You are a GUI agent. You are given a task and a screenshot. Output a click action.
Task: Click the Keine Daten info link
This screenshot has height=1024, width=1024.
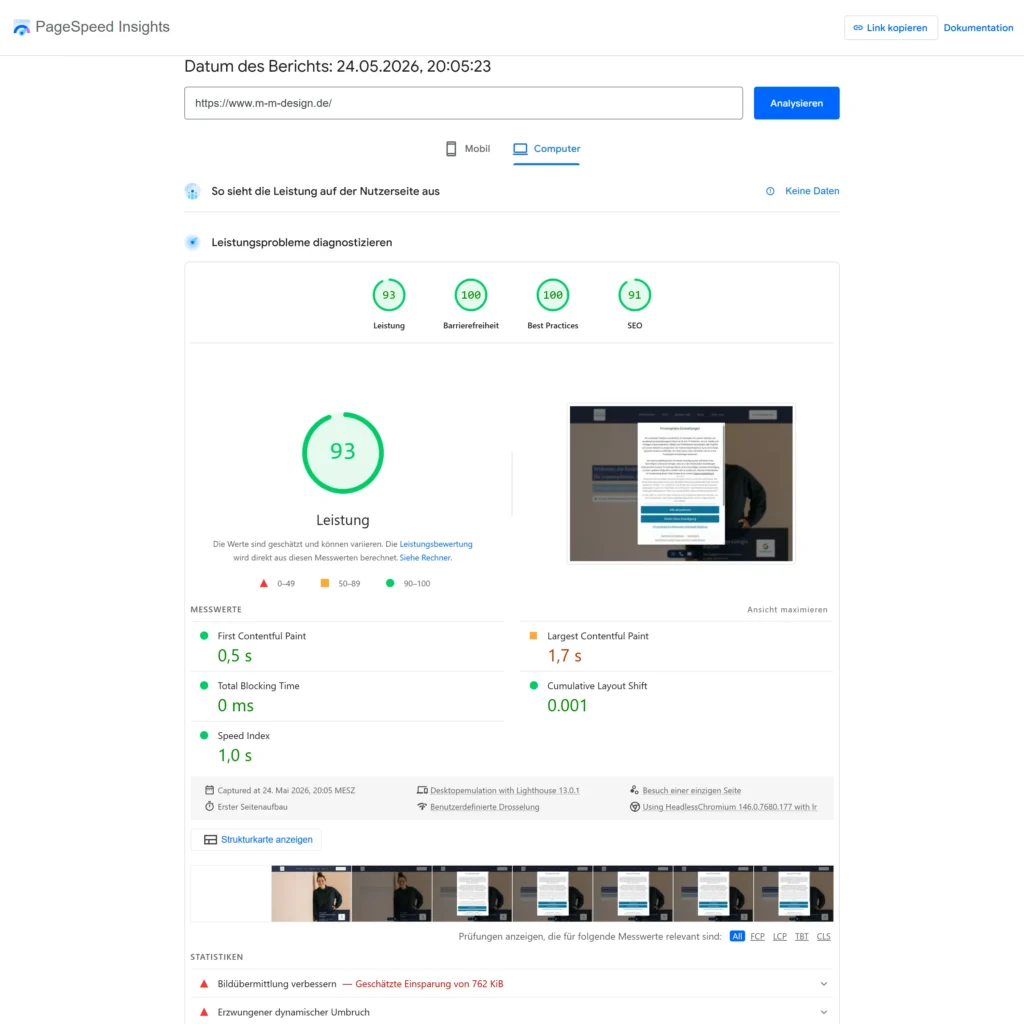pos(802,191)
